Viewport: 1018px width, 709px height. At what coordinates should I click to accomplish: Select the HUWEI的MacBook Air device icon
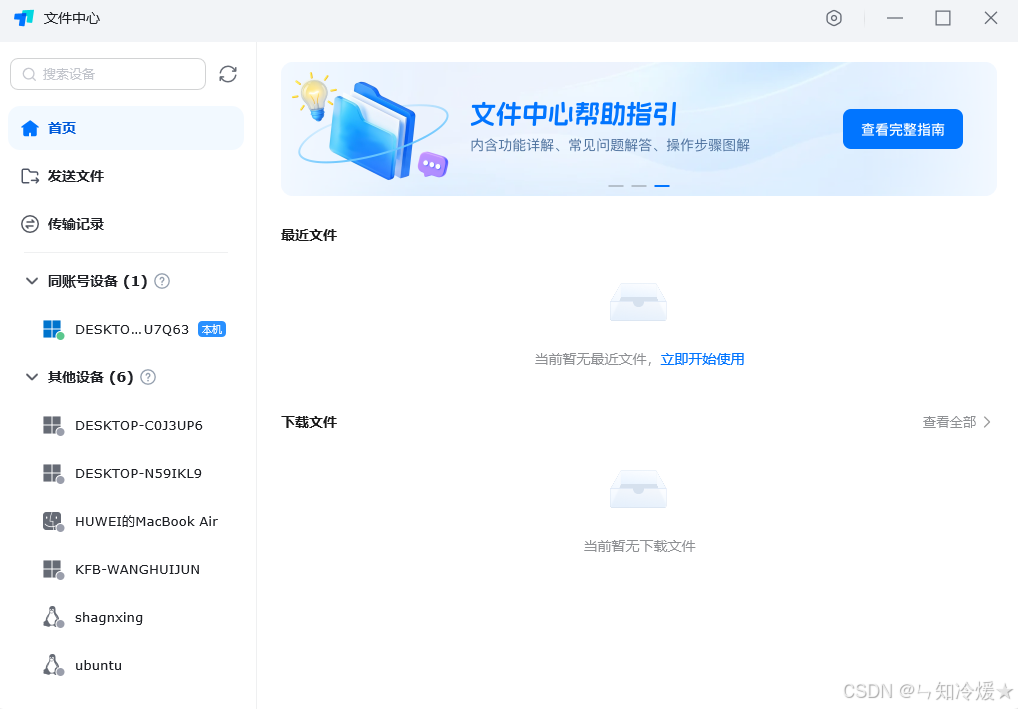click(x=53, y=521)
